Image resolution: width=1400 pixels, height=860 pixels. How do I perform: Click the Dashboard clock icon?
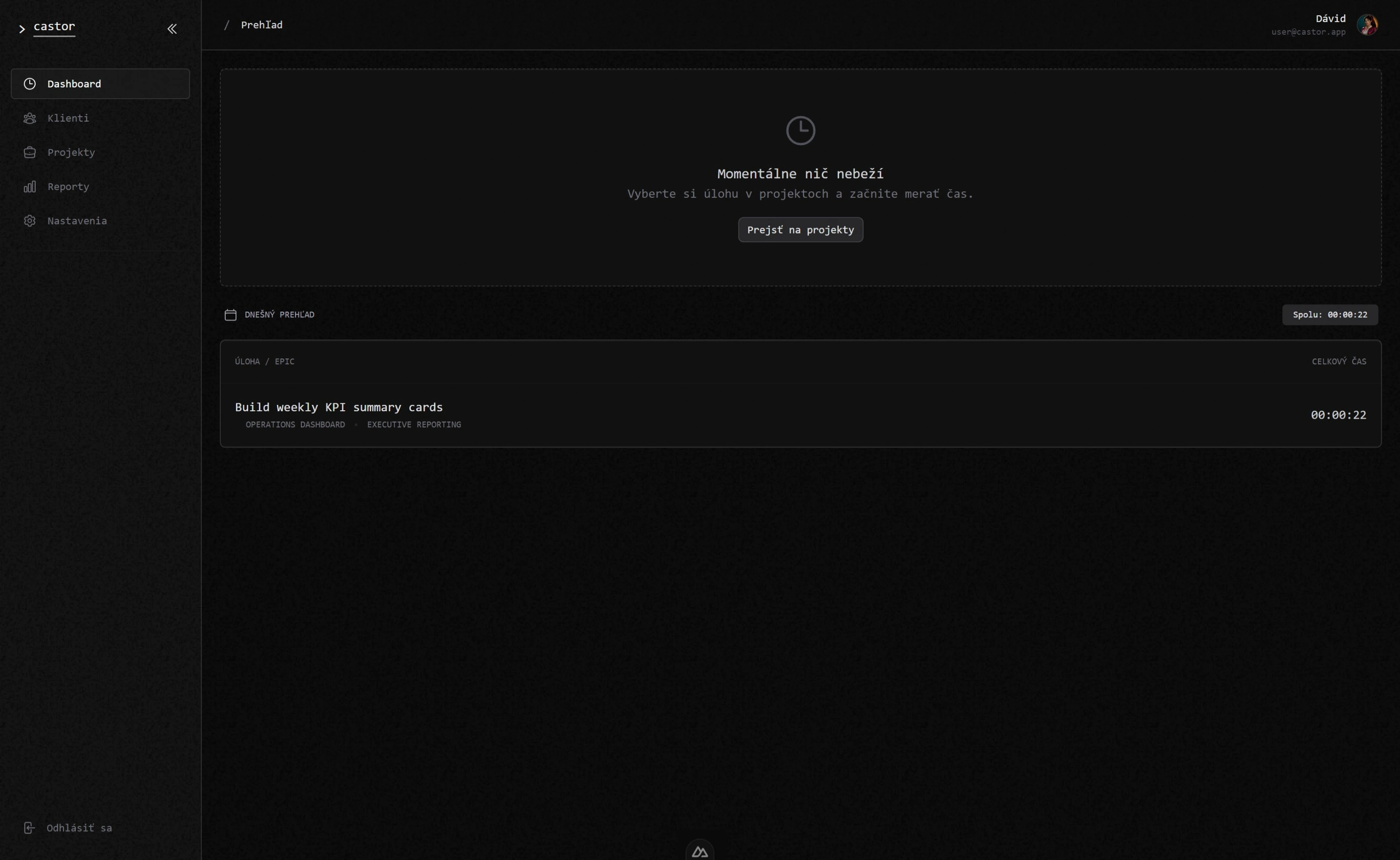pyautogui.click(x=30, y=84)
